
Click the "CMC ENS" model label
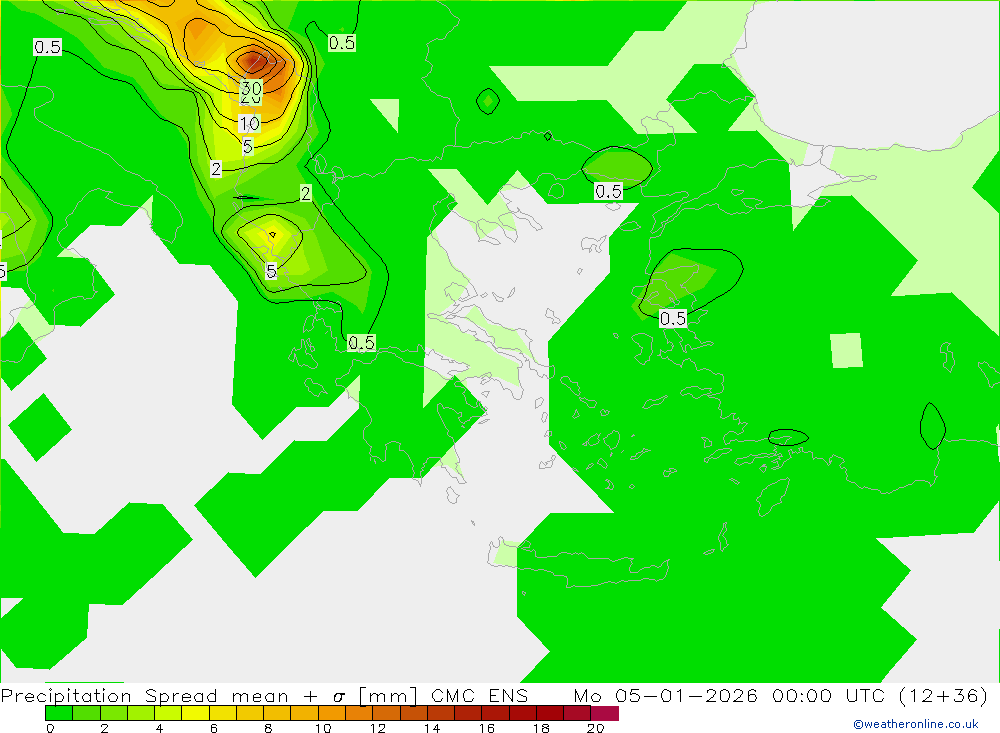click(x=480, y=695)
